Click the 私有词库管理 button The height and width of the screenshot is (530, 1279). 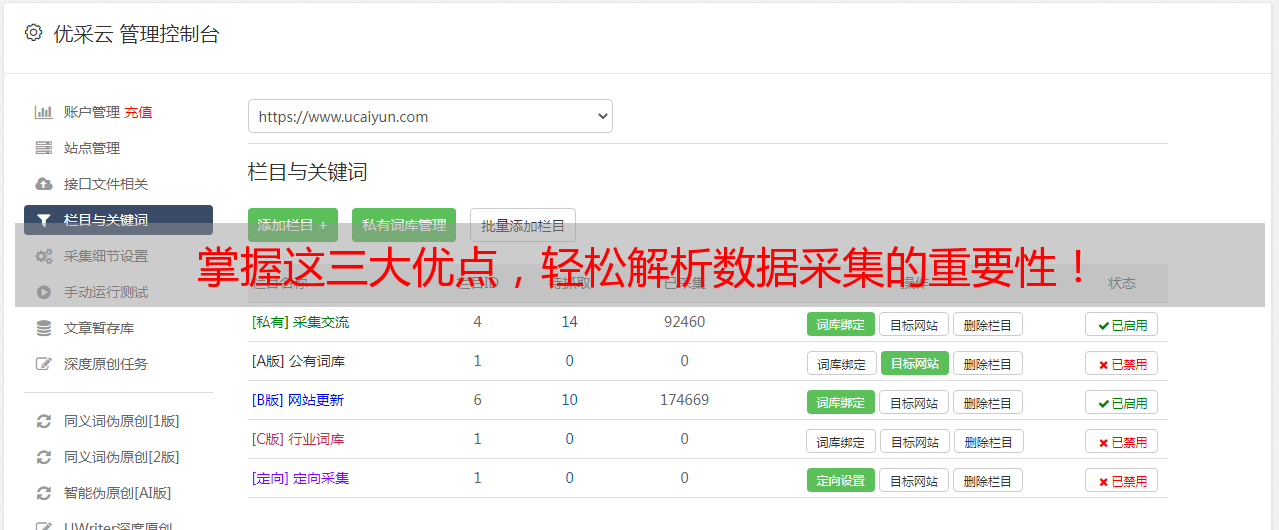[x=404, y=225]
